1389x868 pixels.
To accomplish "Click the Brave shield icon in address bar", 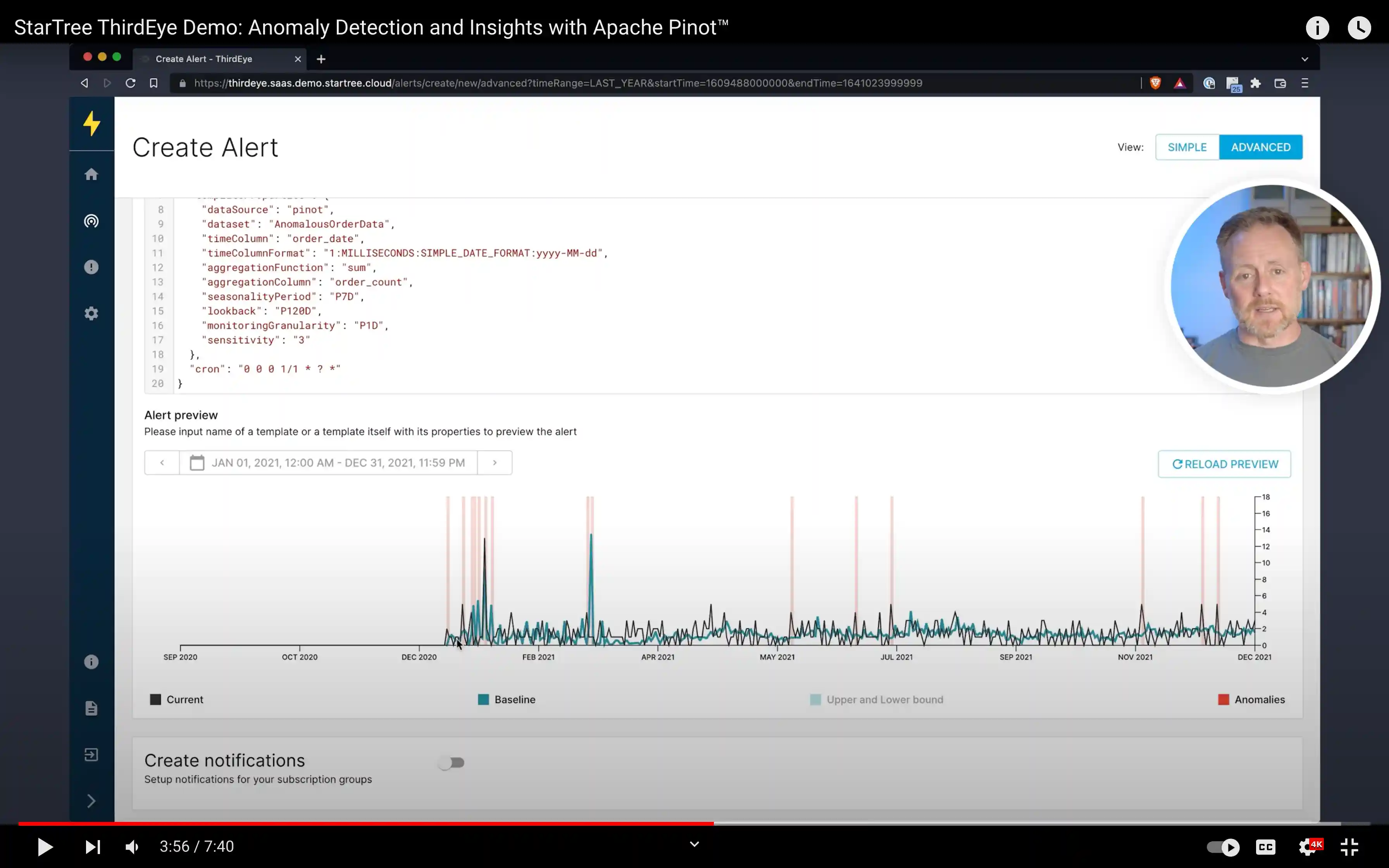I will (1155, 83).
